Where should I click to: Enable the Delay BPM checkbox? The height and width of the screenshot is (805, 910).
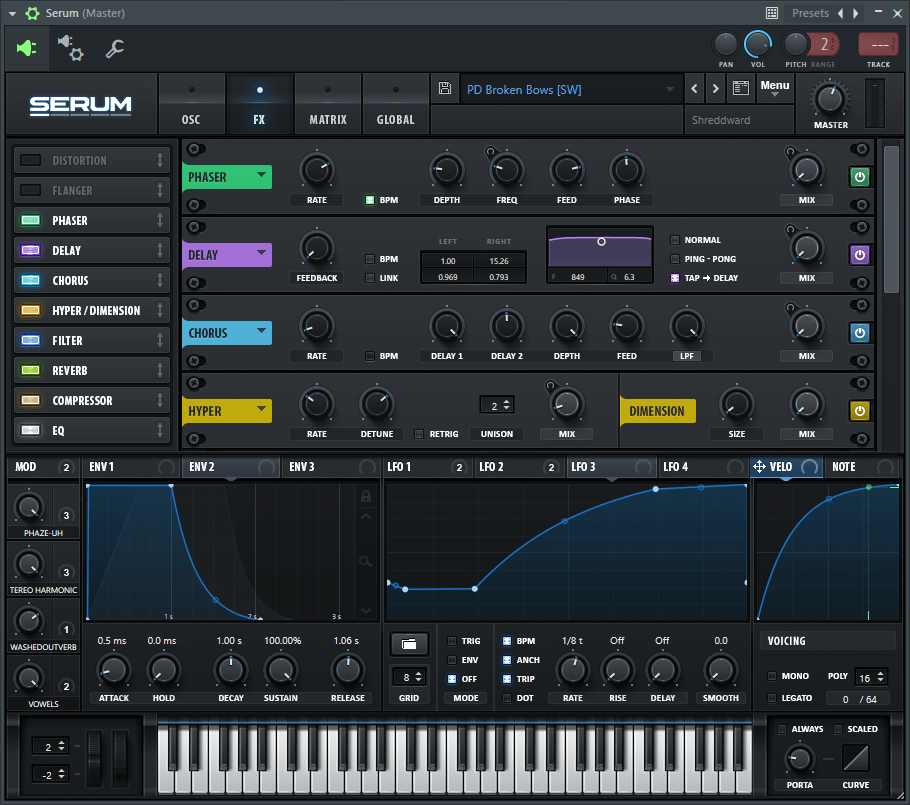coord(370,259)
